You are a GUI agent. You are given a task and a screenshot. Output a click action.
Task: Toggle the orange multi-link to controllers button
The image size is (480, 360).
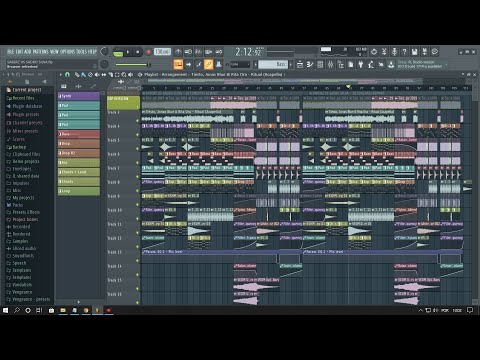[208, 64]
